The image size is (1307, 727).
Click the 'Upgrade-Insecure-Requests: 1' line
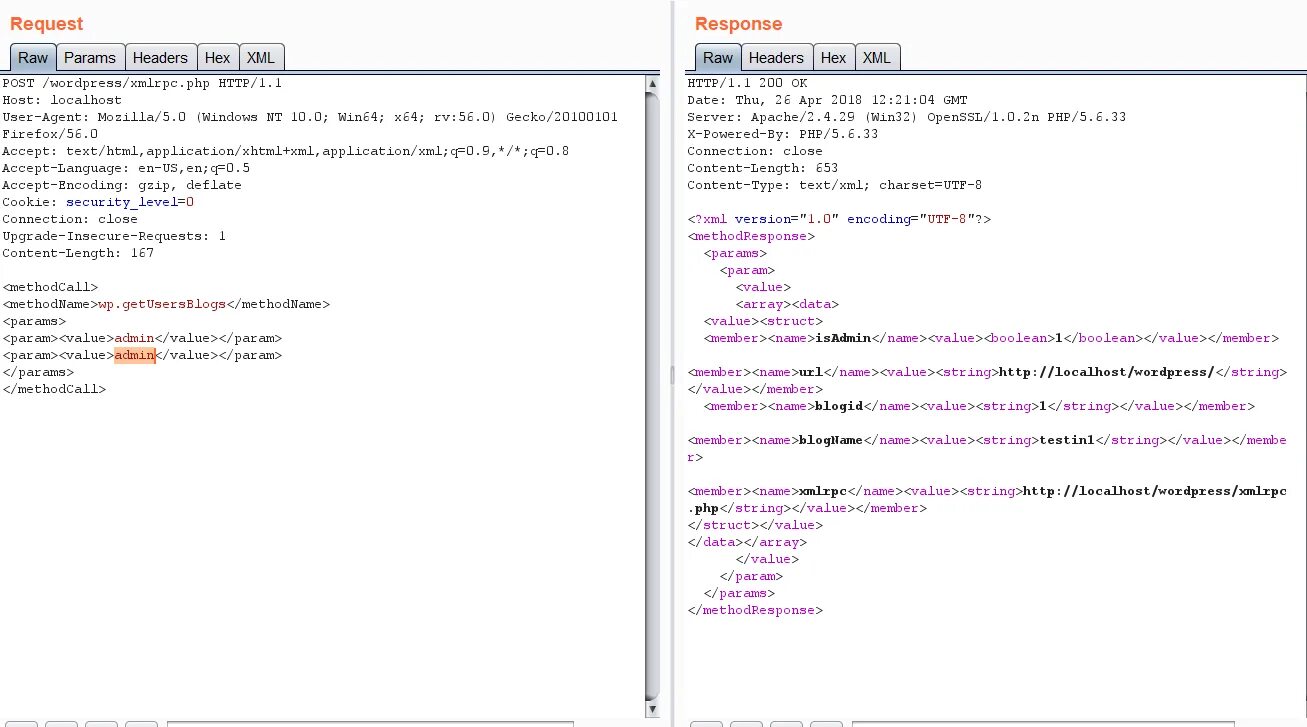tap(114, 236)
